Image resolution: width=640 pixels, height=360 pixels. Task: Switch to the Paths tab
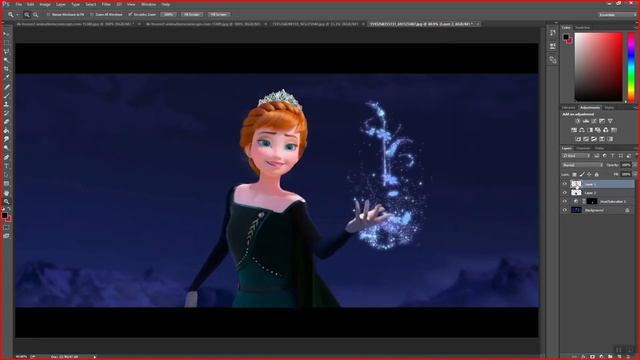pyautogui.click(x=599, y=148)
